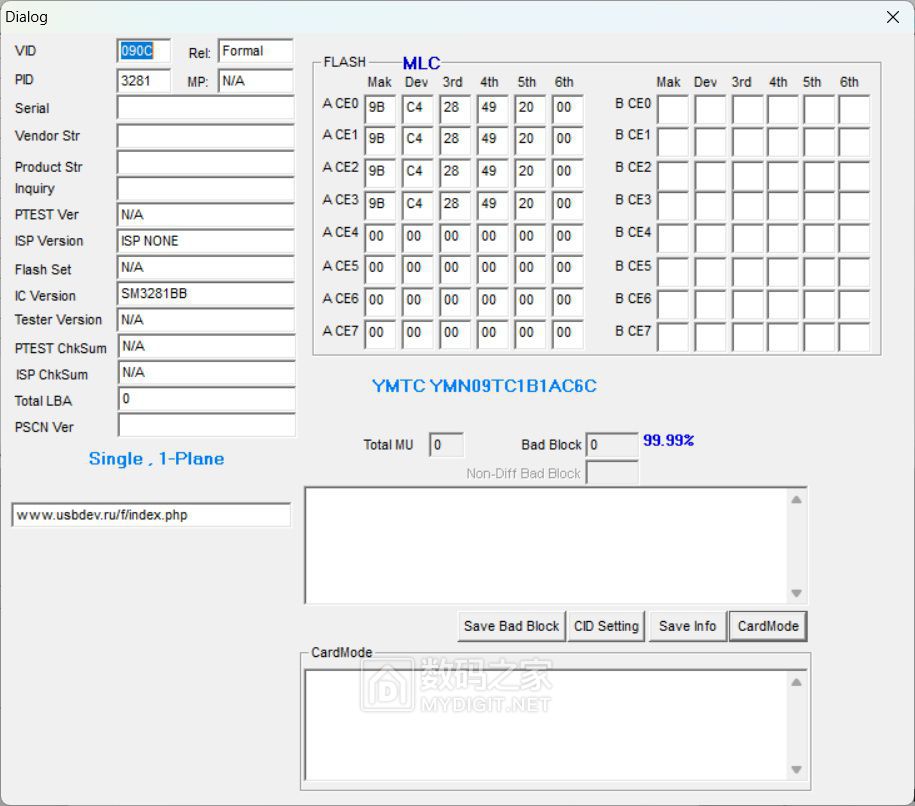Select the VID input field
915x806 pixels.
coord(144,51)
